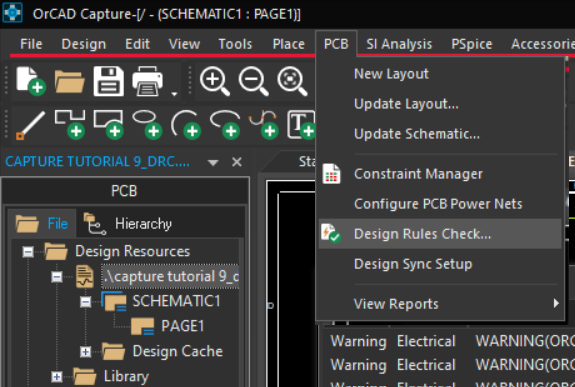Select the Place Wire tool
575x387 pixels.
(30, 125)
